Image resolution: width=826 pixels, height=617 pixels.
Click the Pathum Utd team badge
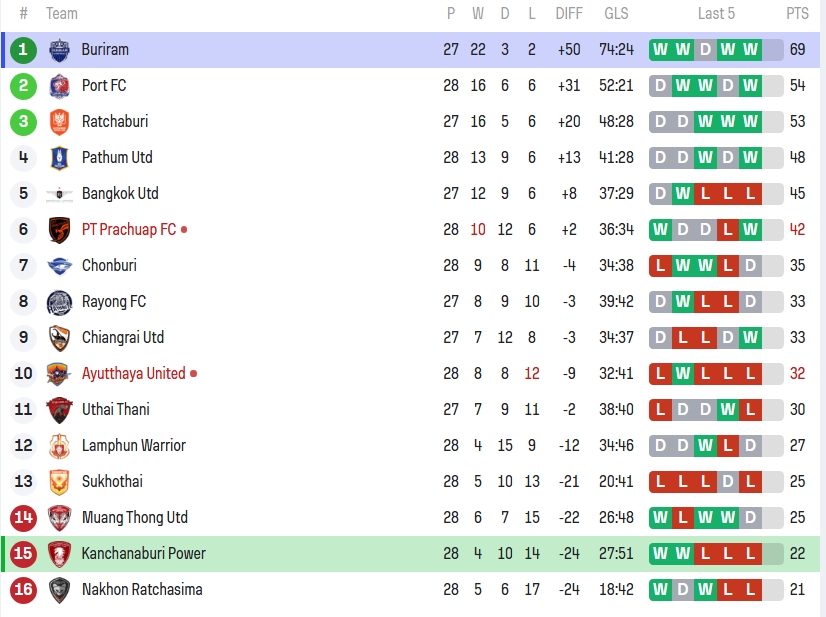point(59,157)
